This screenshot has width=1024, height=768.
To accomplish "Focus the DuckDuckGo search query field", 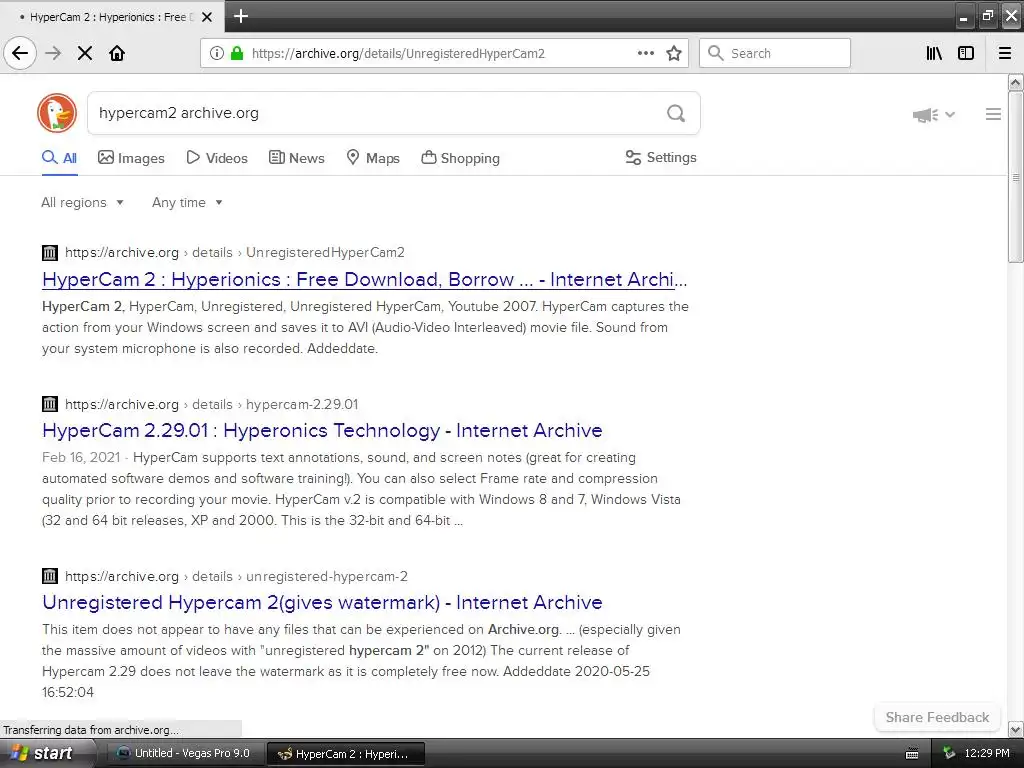I will tap(376, 113).
